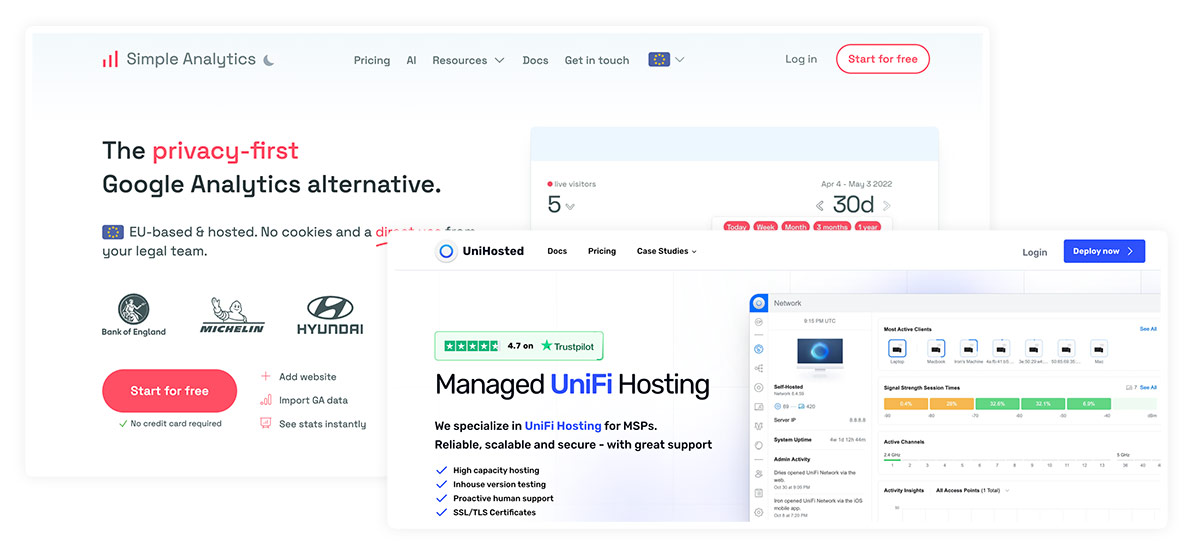Image resolution: width=1200 pixels, height=551 pixels.
Task: Click the Bank of England logo
Action: pos(134,315)
